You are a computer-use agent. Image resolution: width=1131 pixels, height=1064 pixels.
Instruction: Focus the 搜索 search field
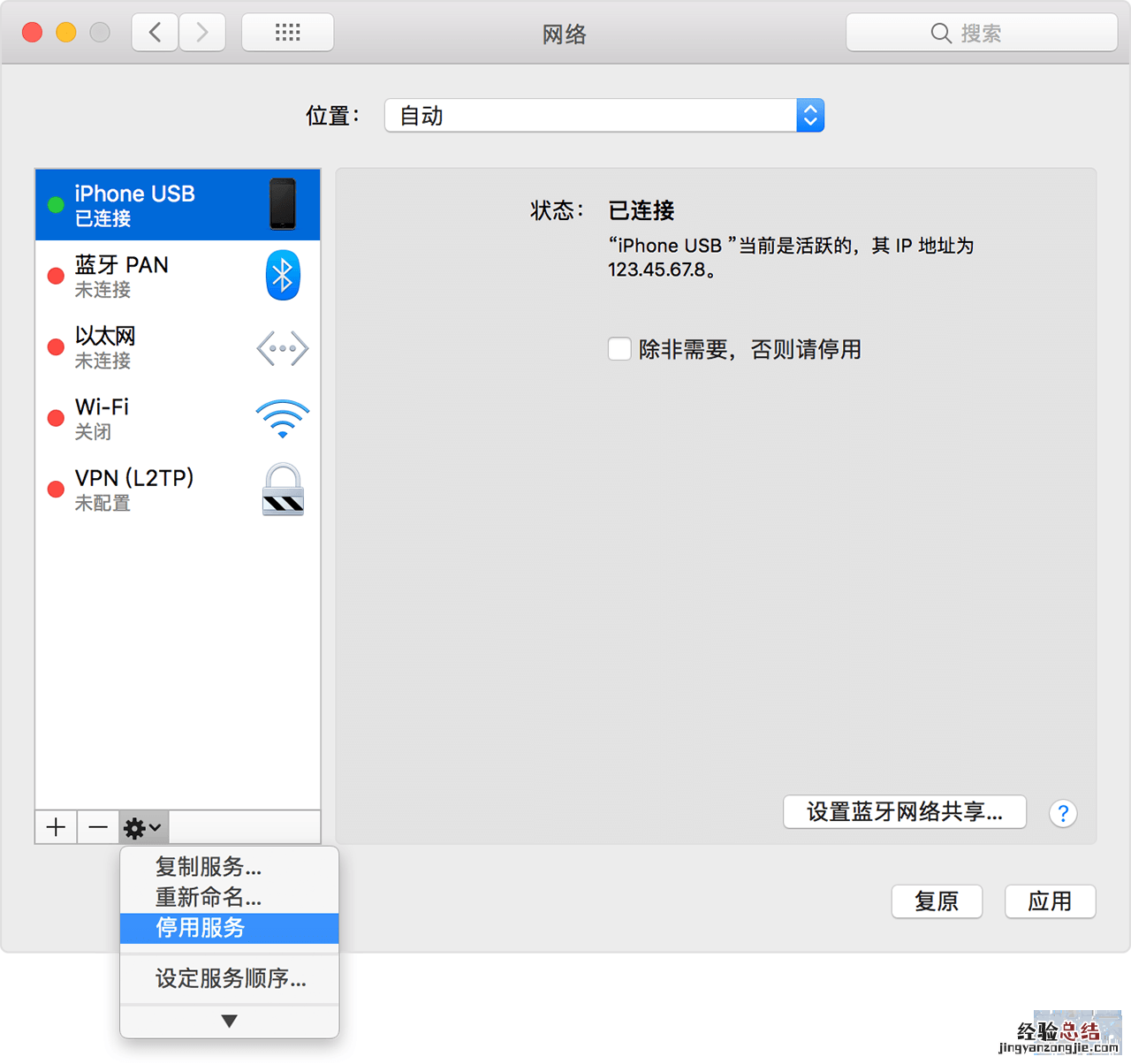(981, 33)
